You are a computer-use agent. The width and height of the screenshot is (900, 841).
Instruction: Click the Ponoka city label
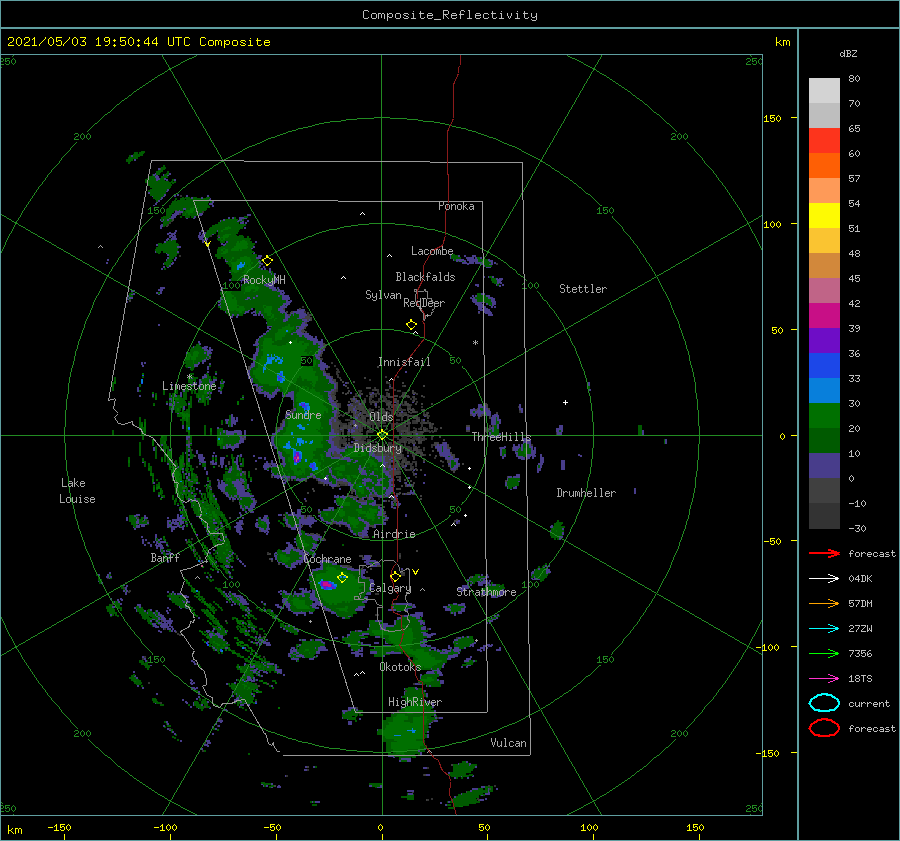pyautogui.click(x=456, y=206)
